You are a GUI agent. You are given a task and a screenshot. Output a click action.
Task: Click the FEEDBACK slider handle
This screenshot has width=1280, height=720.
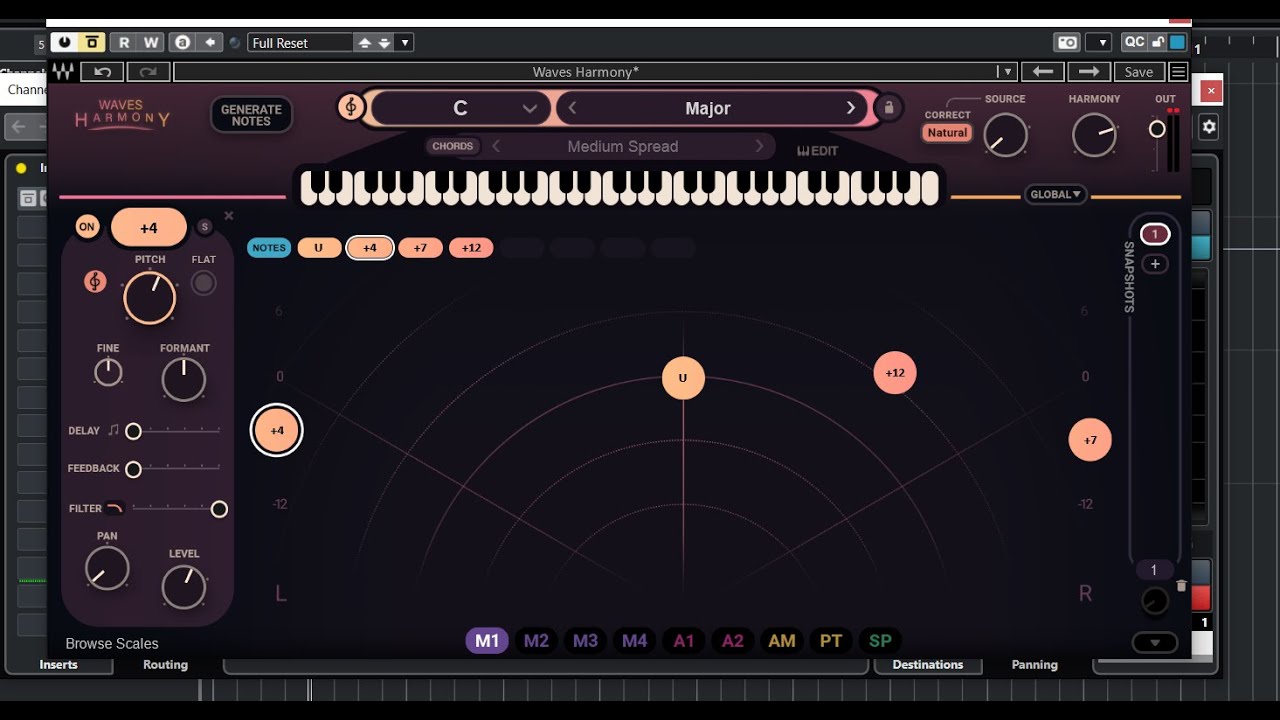tap(133, 469)
